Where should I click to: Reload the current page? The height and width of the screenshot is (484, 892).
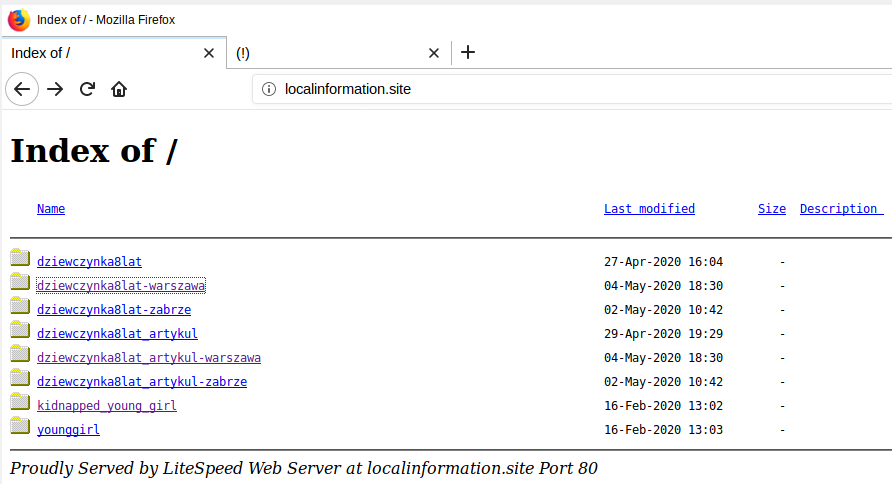87,89
